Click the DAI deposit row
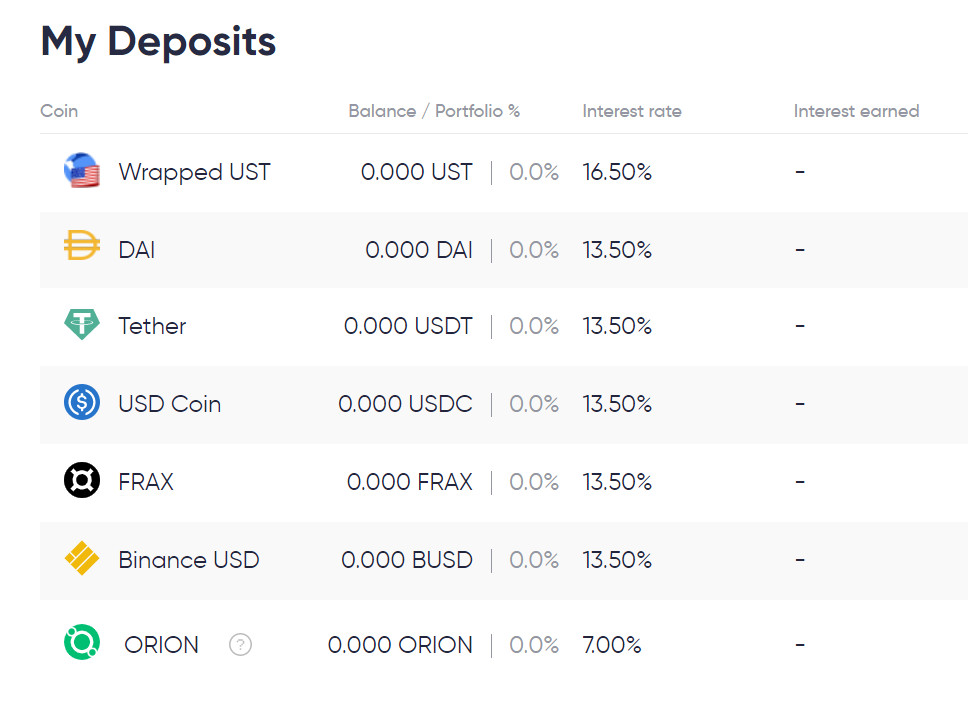 pos(450,249)
